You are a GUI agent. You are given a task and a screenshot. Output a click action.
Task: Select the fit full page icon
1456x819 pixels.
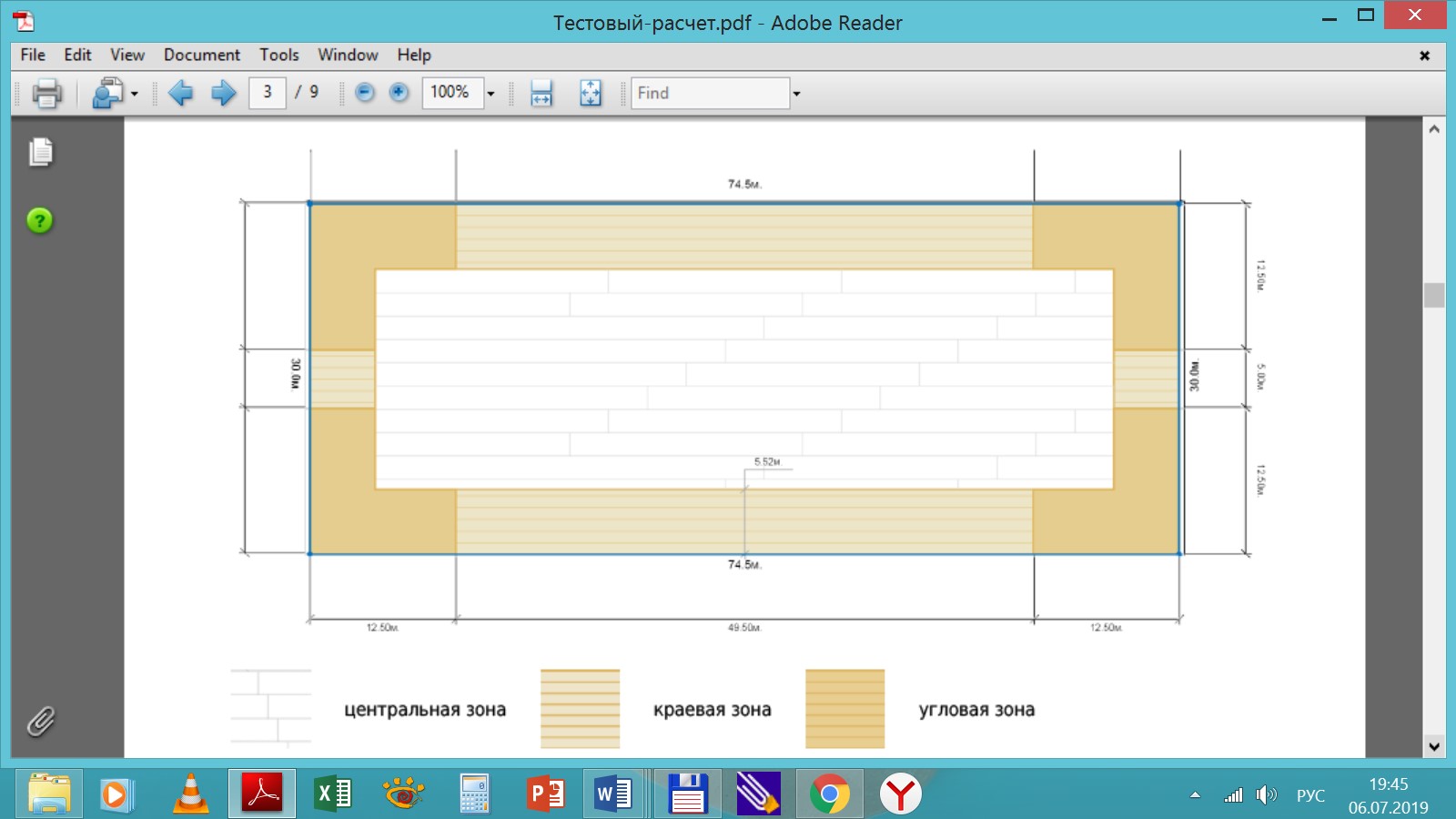pos(591,93)
